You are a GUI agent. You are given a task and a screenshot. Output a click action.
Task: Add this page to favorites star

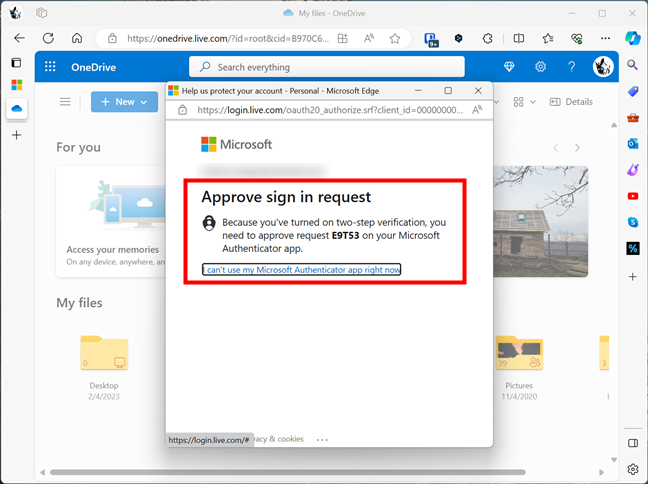click(395, 38)
